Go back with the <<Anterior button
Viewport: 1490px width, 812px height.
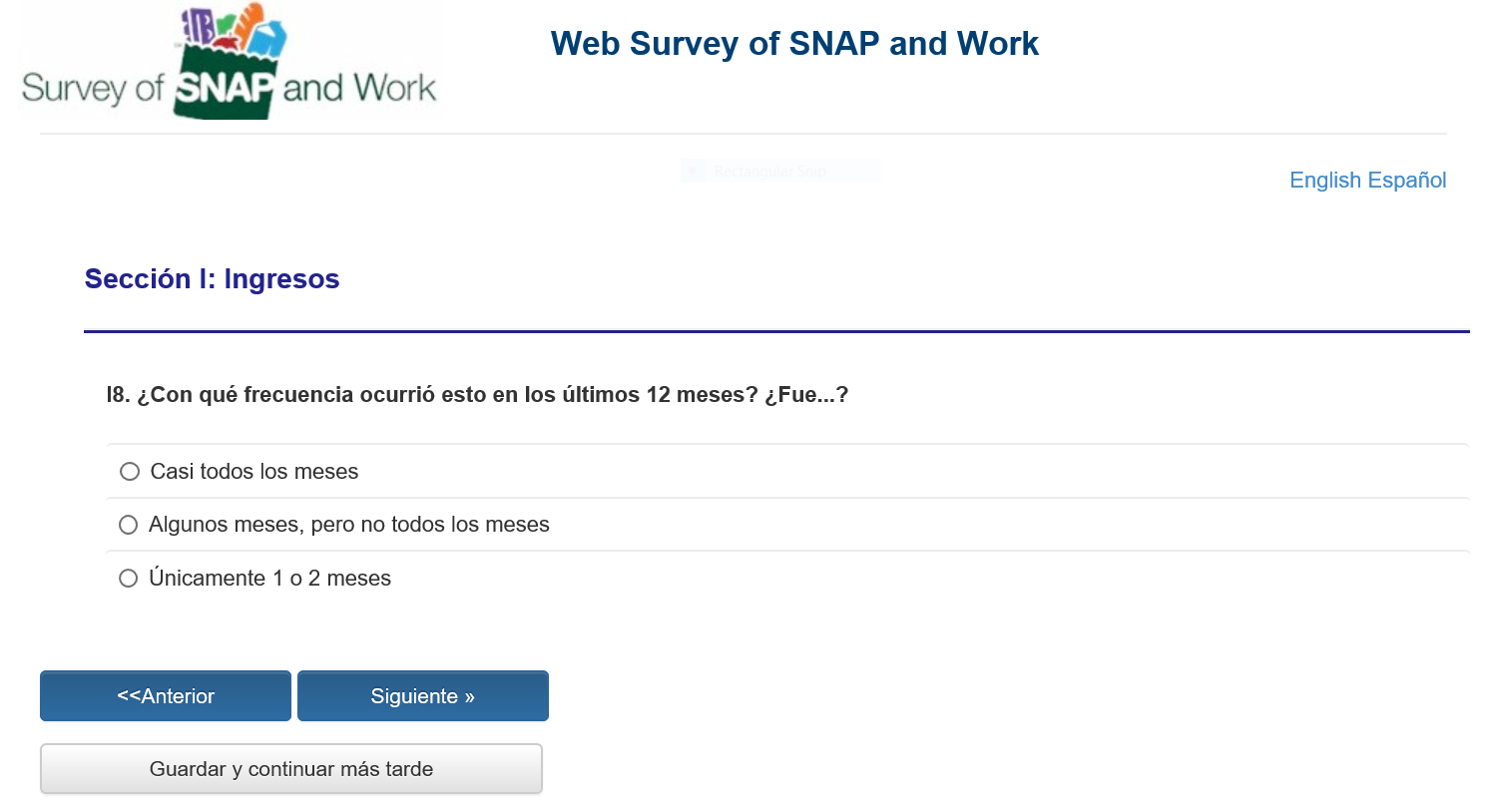pyautogui.click(x=166, y=696)
